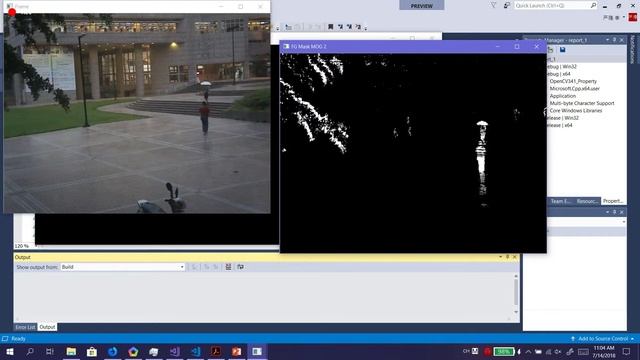The width and height of the screenshot is (640, 360).
Task: Open Property Manager window position dropdown
Action: [607, 40]
